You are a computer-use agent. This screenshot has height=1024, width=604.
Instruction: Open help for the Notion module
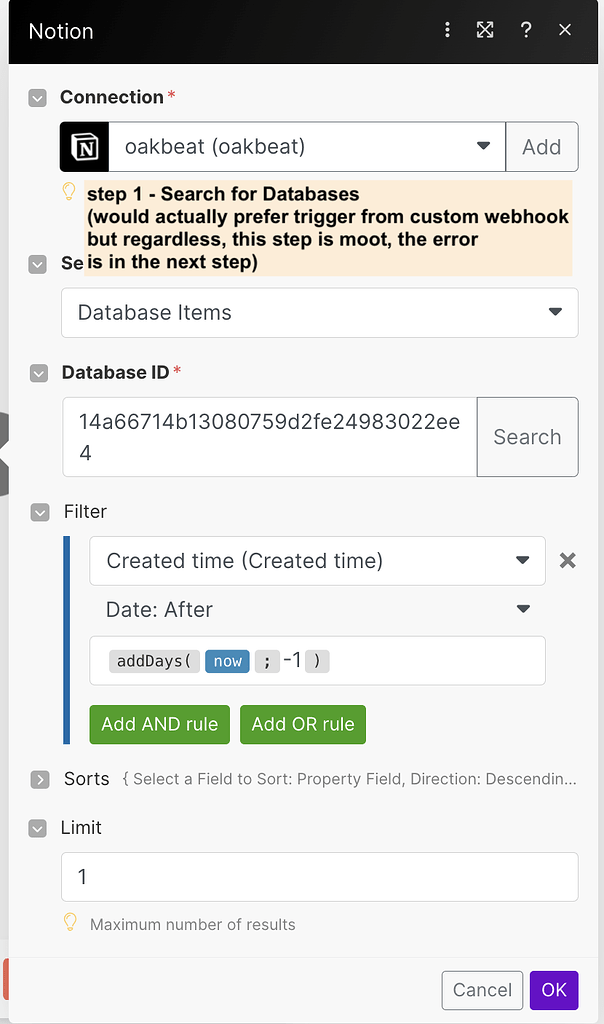tap(526, 30)
